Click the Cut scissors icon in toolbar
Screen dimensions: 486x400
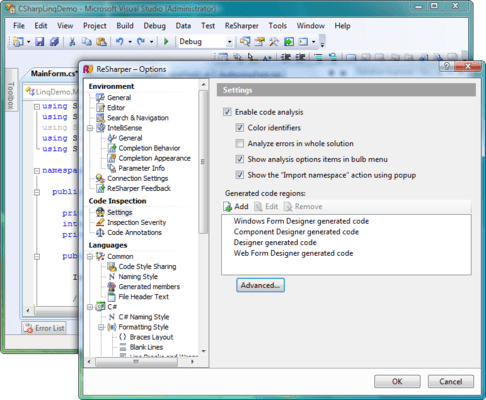pyautogui.click(x=72, y=42)
